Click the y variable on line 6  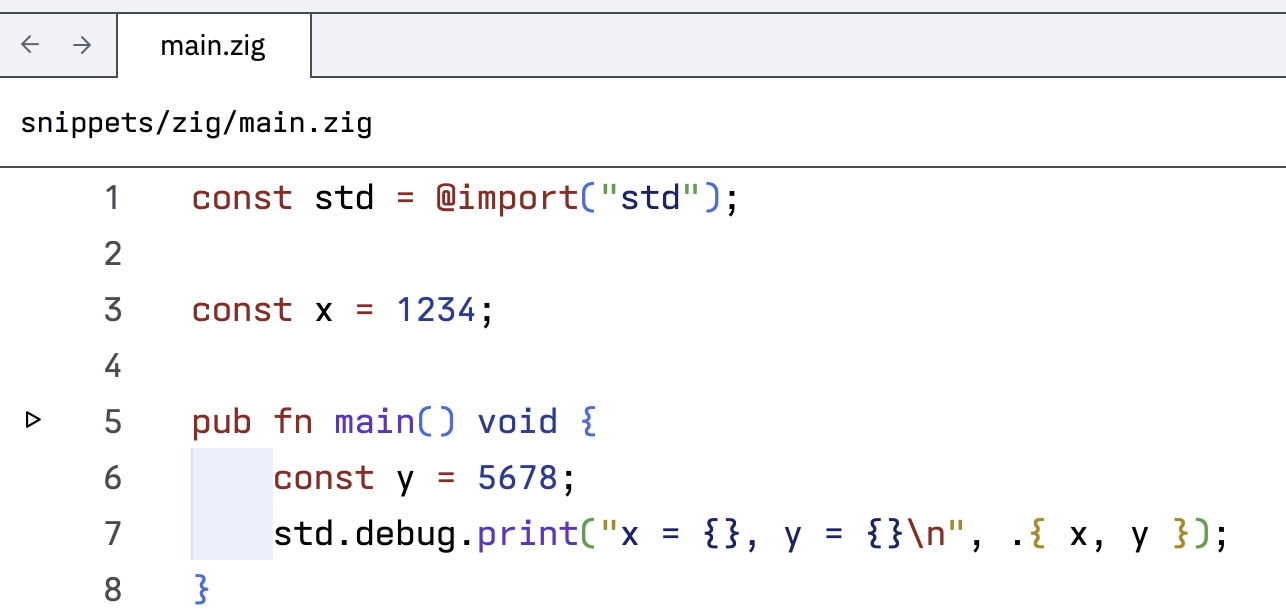[x=406, y=481]
